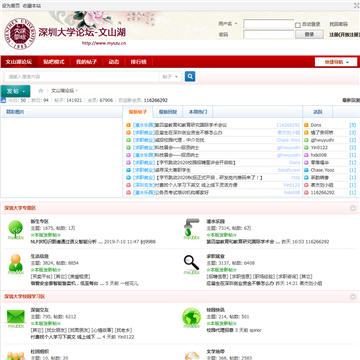Open user Dons in active list
The height and width of the screenshot is (360, 360).
pyautogui.click(x=316, y=125)
